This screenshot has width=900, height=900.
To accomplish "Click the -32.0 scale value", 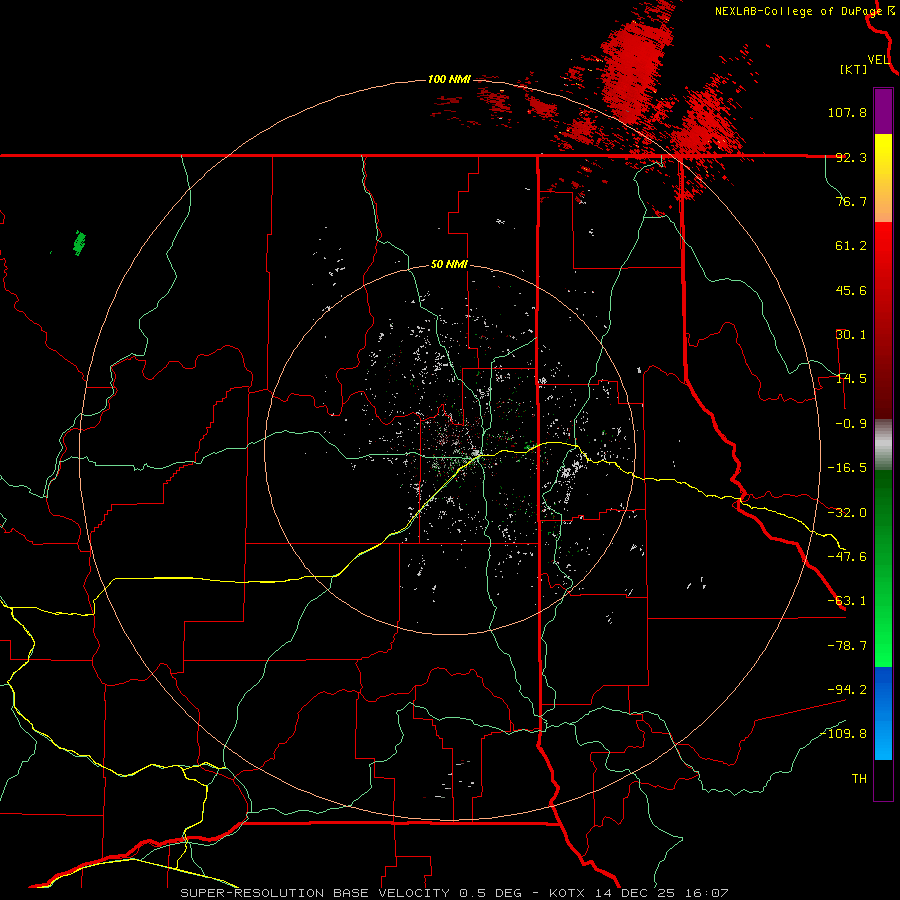I will click(x=847, y=513).
